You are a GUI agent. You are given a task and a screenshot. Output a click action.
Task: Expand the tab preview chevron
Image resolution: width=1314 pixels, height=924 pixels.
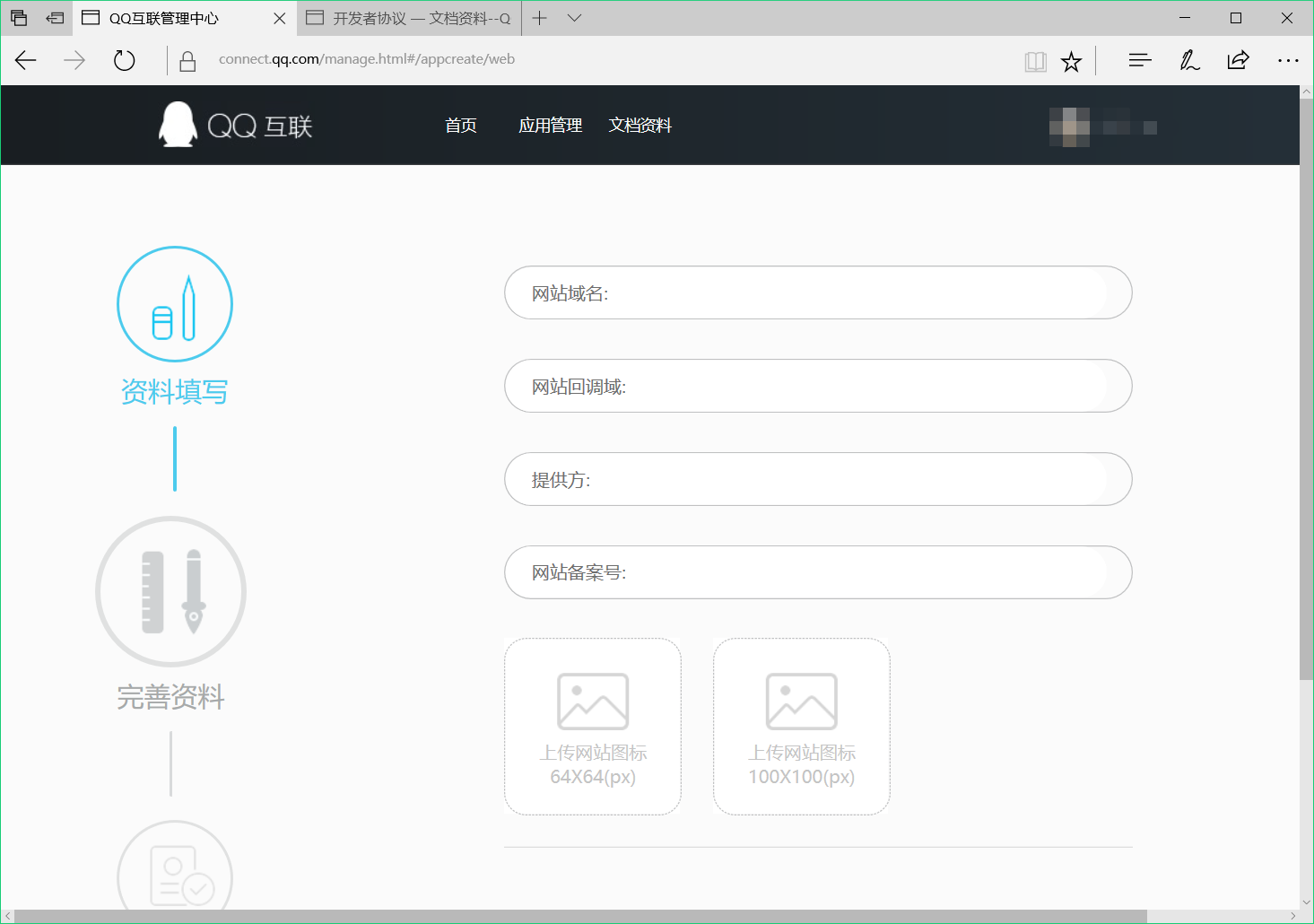point(575,18)
